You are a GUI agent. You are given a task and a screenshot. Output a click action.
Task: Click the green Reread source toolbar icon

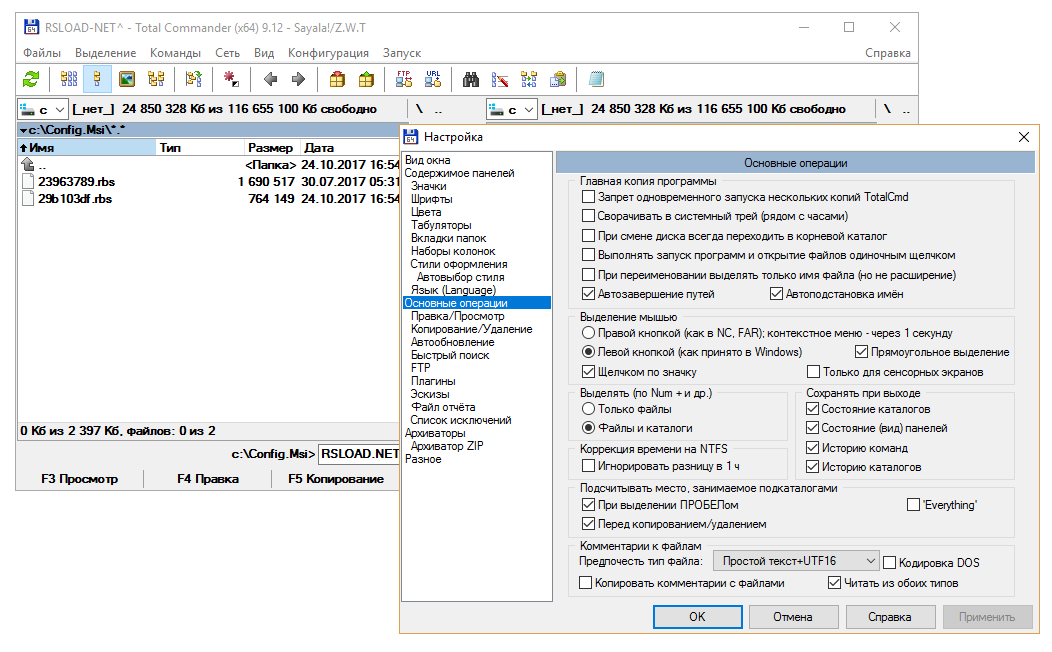pyautogui.click(x=31, y=79)
